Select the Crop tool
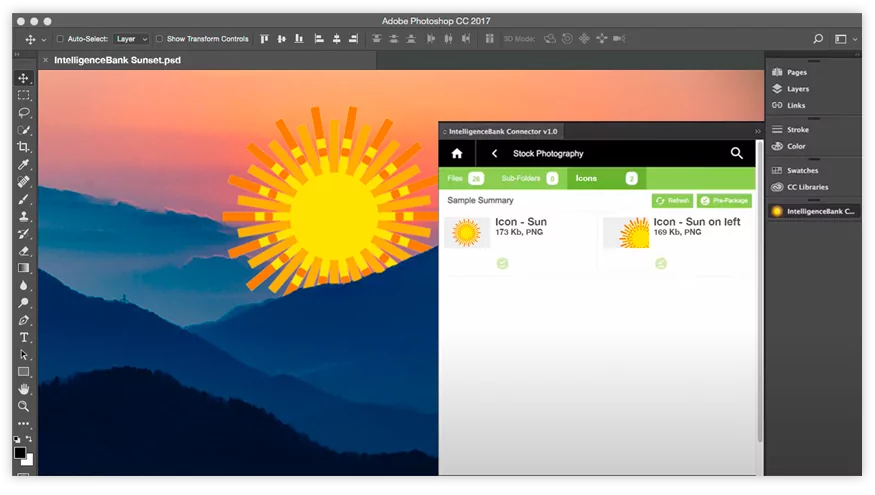 pos(23,147)
